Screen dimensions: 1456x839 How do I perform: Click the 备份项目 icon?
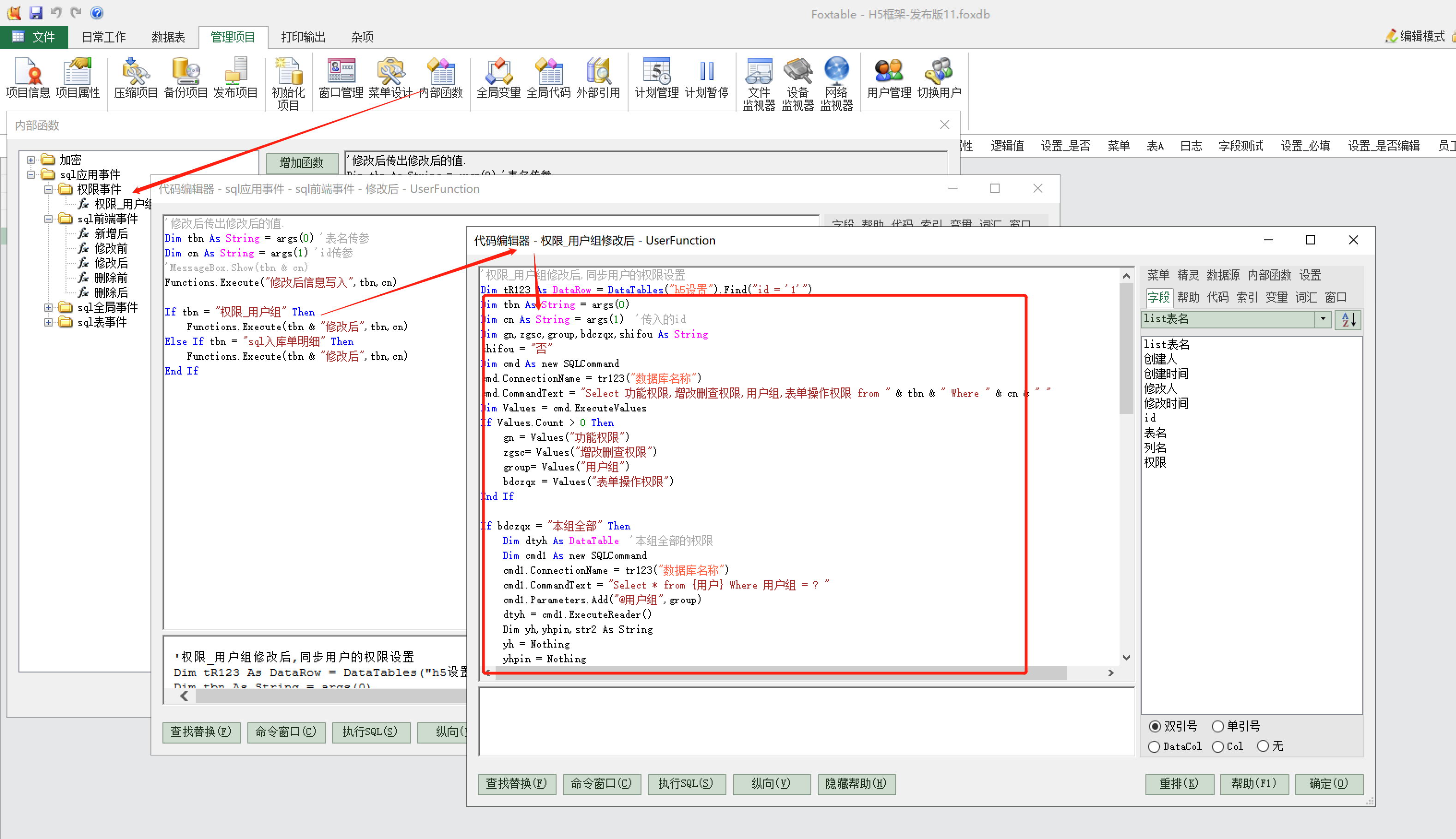(x=186, y=78)
